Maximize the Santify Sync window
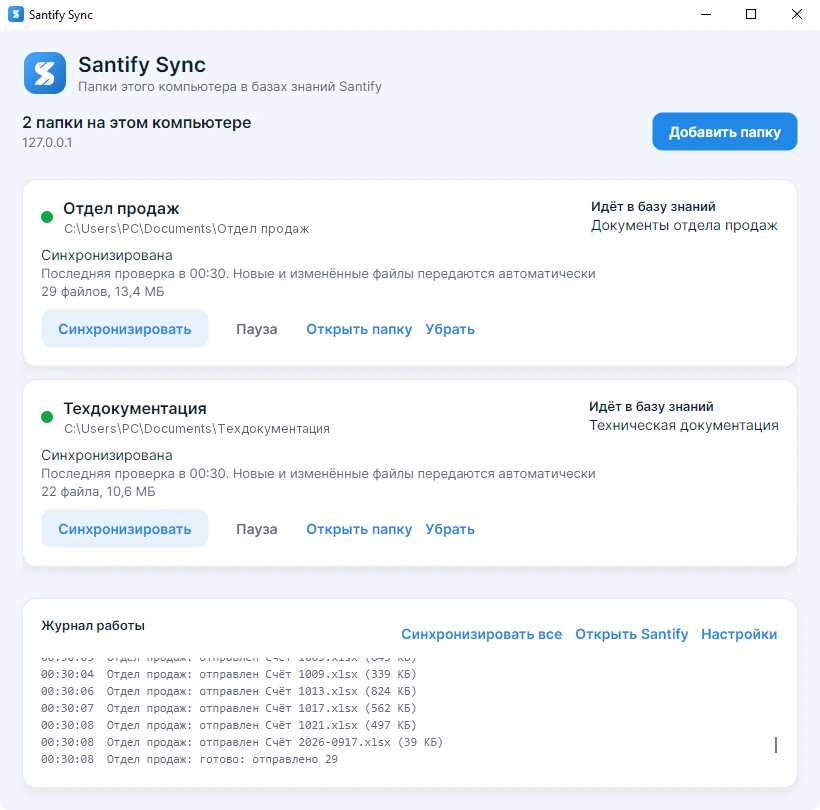Viewport: 820px width, 810px height. (x=751, y=14)
